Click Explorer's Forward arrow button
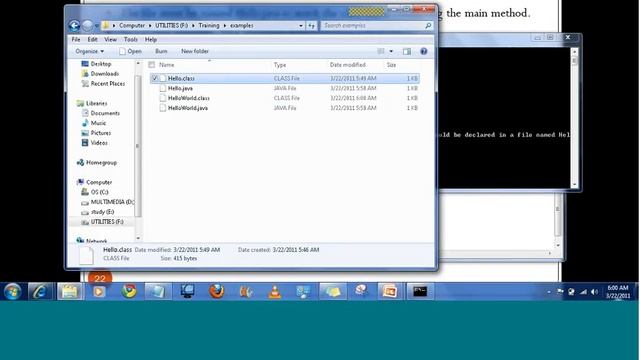Viewport: 640px width, 360px height. pyautogui.click(x=87, y=26)
